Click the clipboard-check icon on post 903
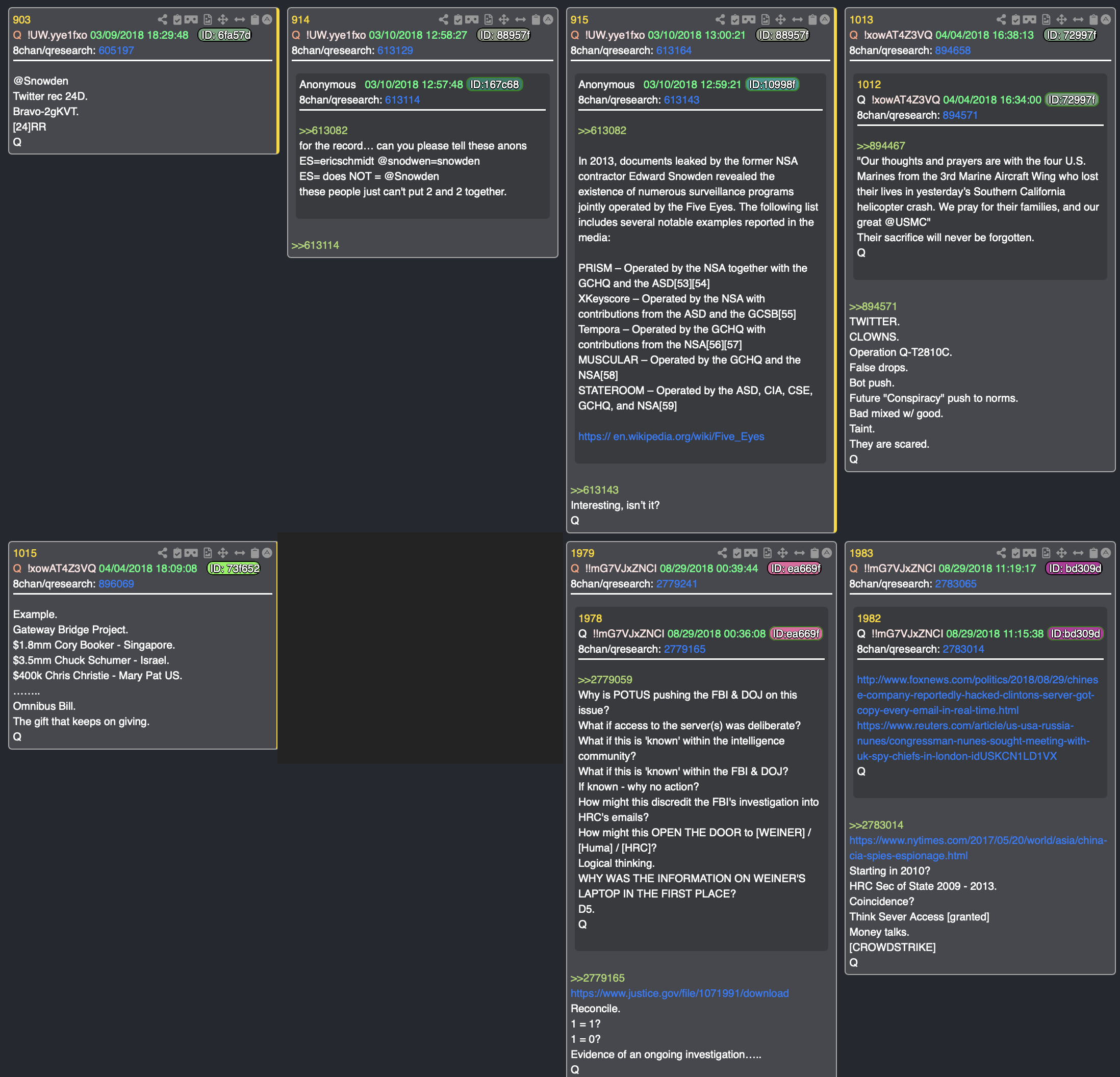 [x=177, y=20]
